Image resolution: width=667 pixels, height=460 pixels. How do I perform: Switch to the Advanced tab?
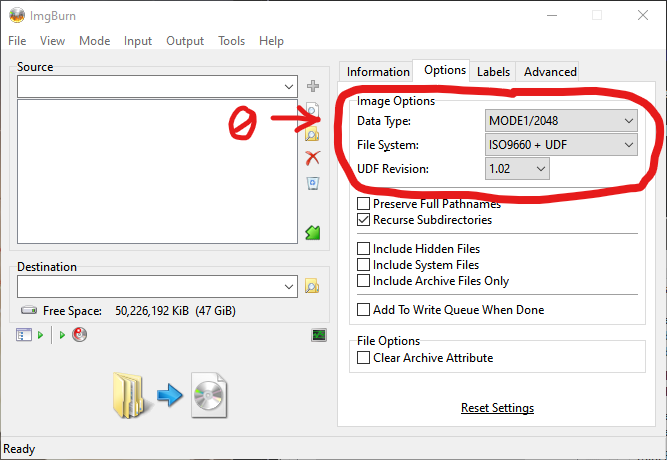(550, 71)
